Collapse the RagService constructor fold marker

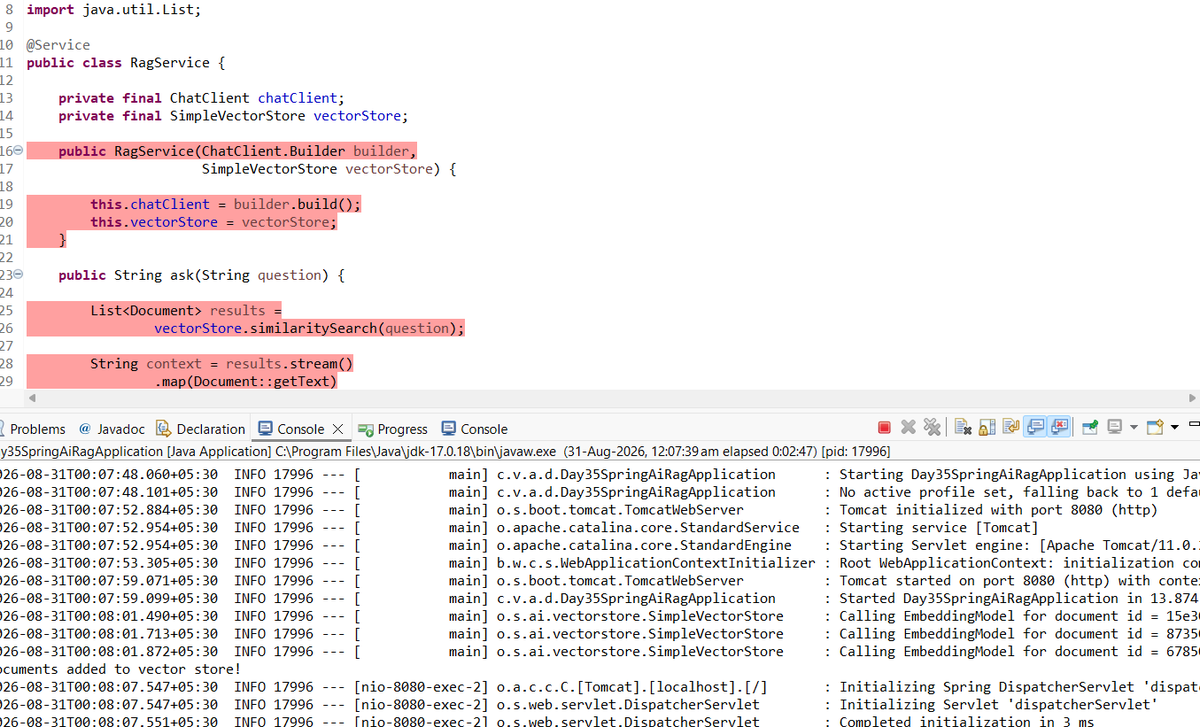coord(19,151)
